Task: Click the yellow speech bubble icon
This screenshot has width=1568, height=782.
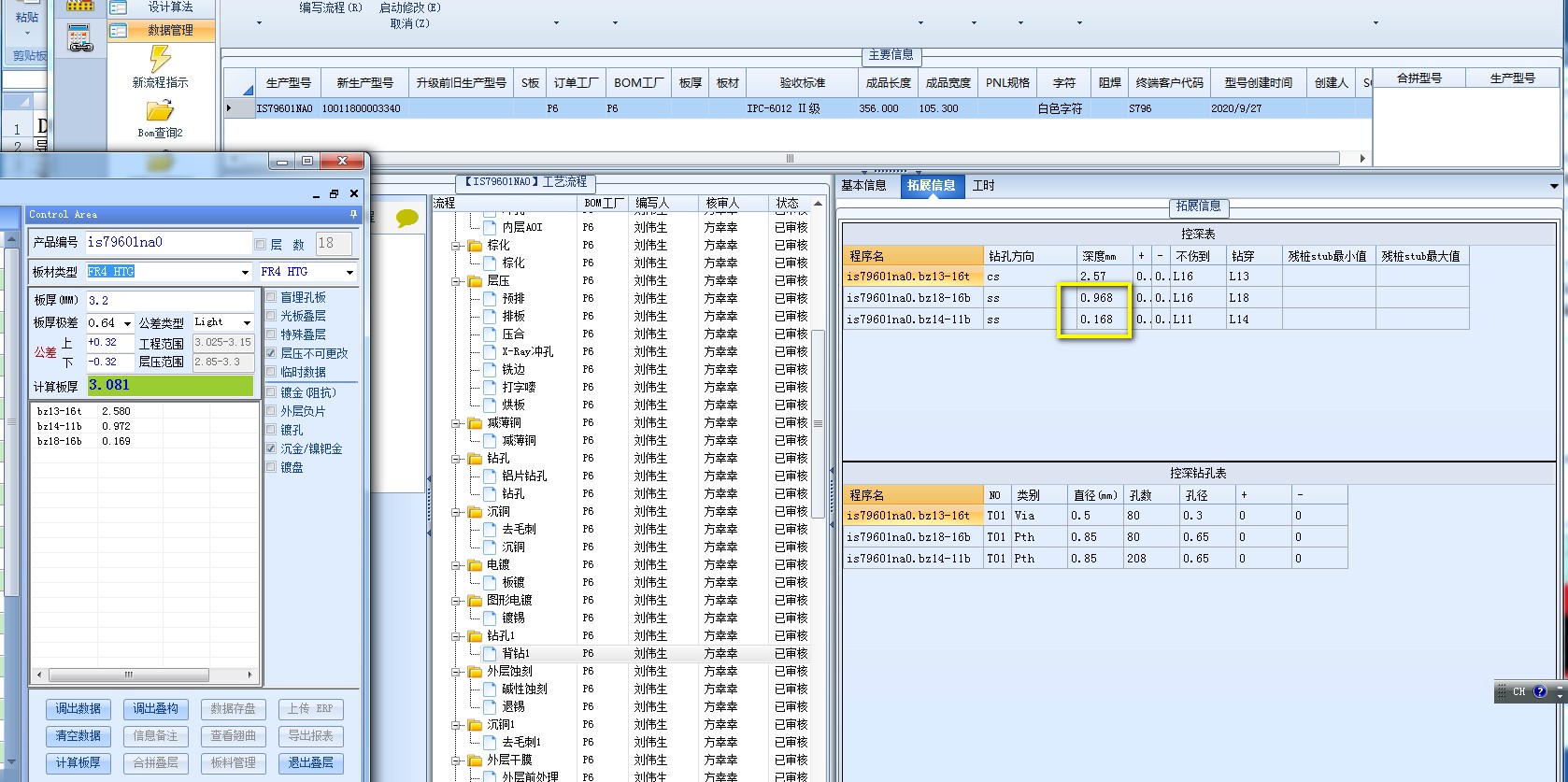Action: tap(407, 219)
